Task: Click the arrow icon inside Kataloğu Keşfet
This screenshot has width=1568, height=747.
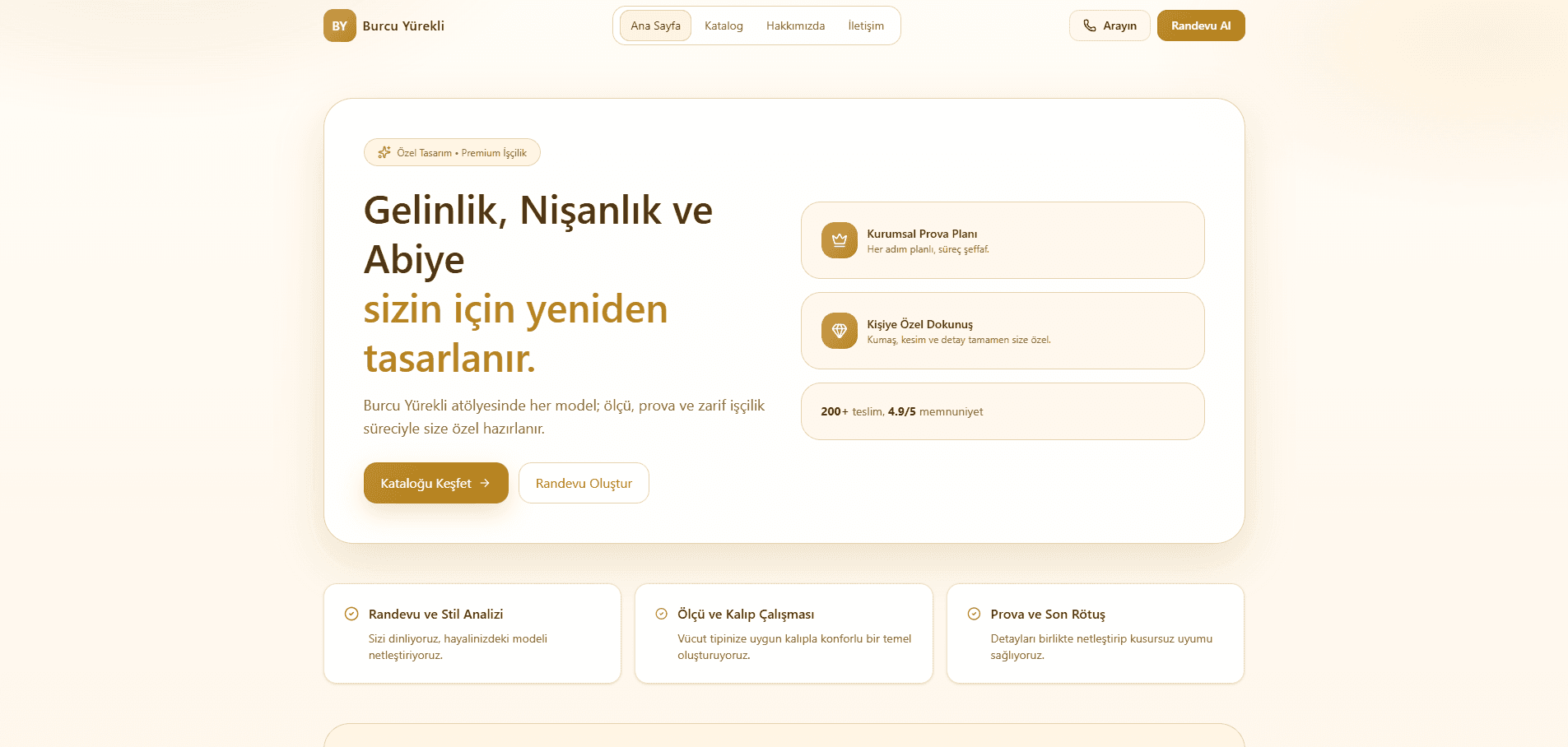Action: click(486, 483)
